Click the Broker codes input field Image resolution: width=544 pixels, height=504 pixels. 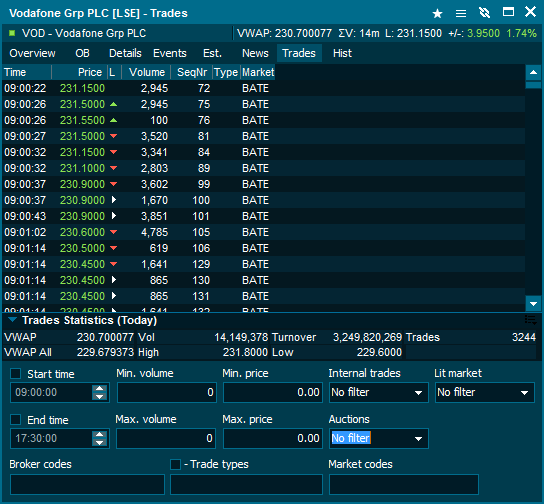pyautogui.click(x=87, y=484)
